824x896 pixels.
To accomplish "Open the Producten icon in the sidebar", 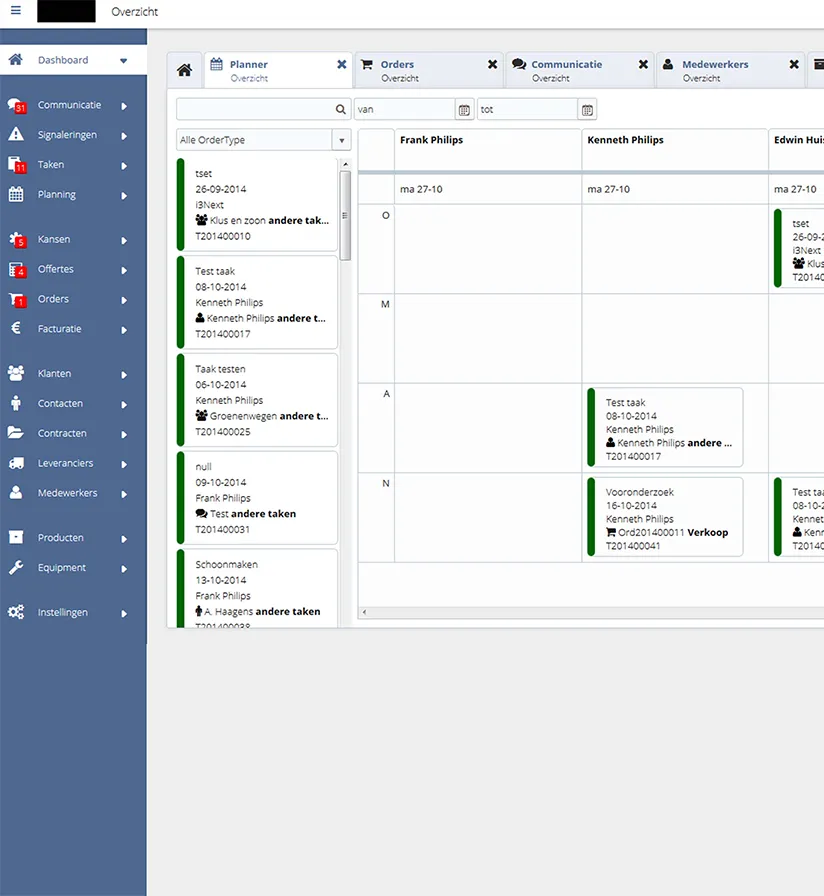I will click(x=18, y=537).
